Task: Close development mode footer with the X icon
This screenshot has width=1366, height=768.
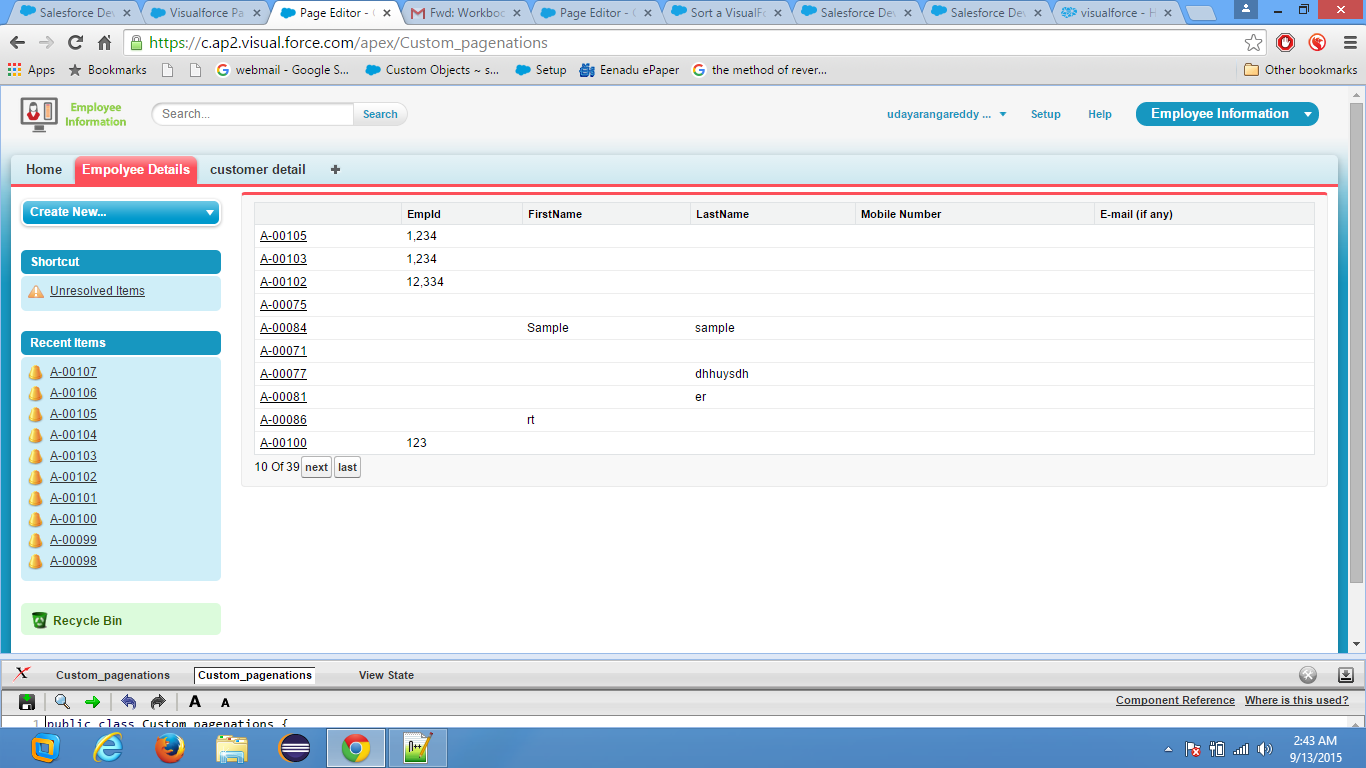Action: 22,673
